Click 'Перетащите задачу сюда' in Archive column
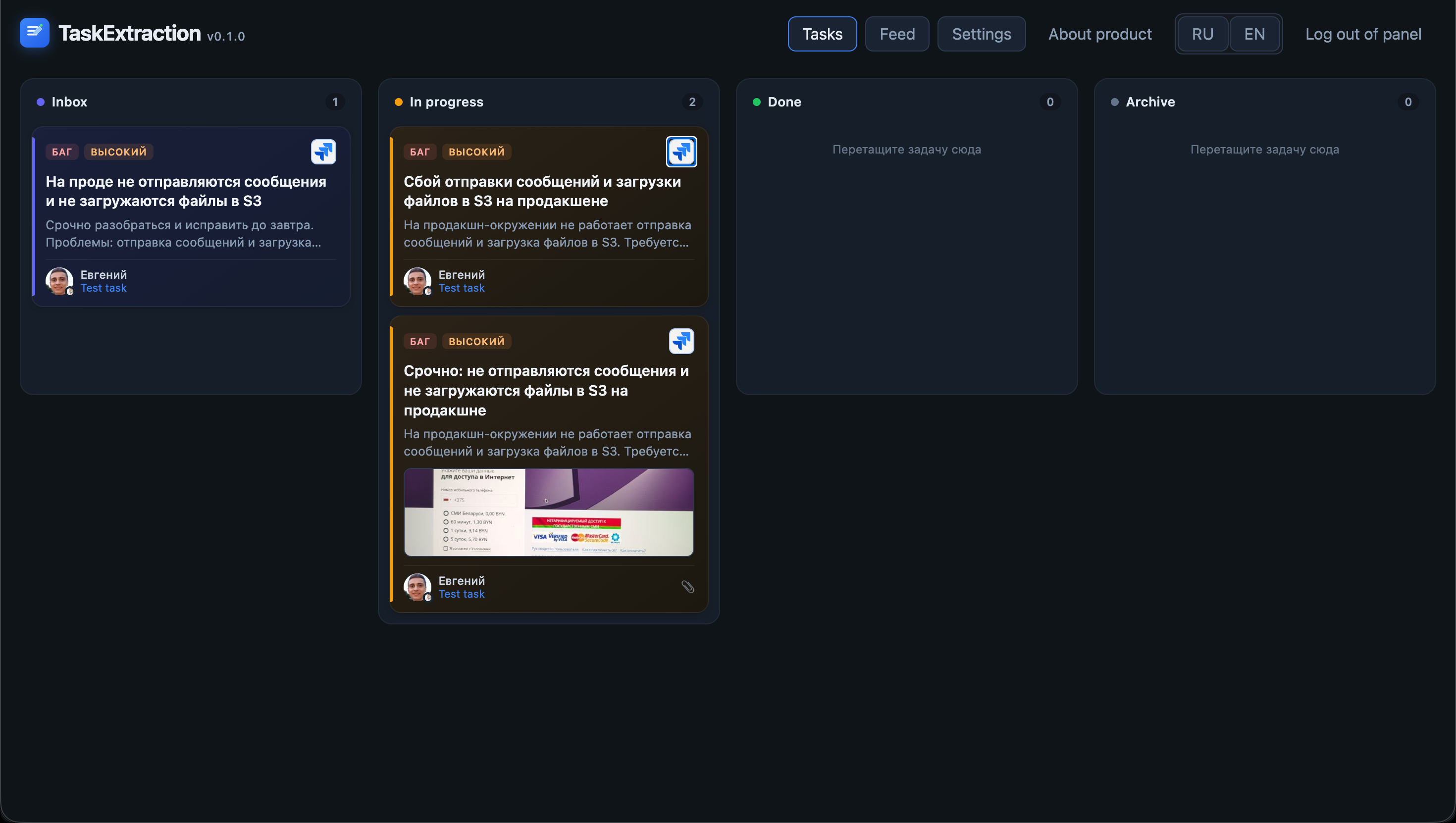1456x823 pixels. (x=1264, y=149)
